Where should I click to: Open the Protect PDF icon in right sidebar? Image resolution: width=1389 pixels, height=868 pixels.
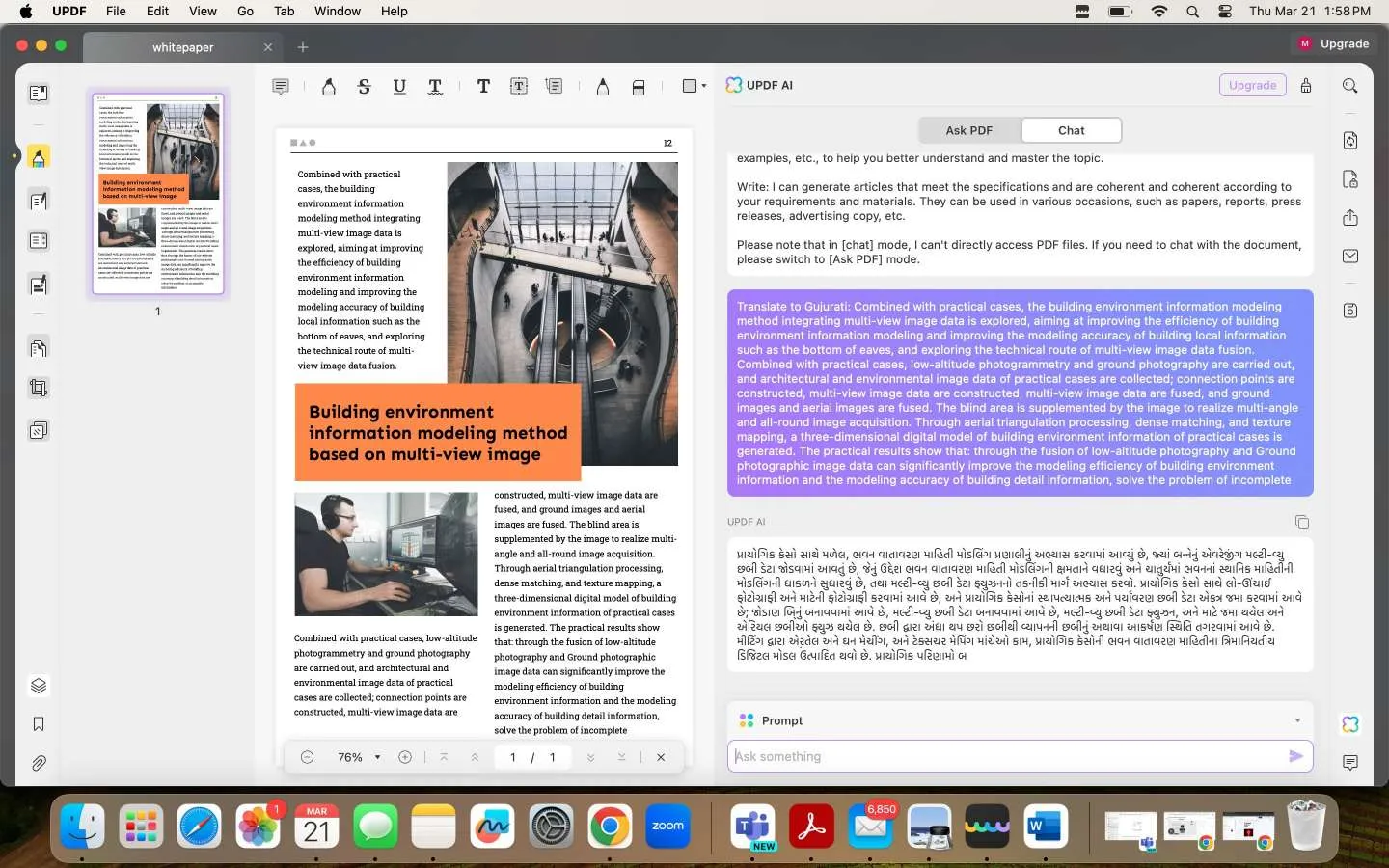(1350, 179)
